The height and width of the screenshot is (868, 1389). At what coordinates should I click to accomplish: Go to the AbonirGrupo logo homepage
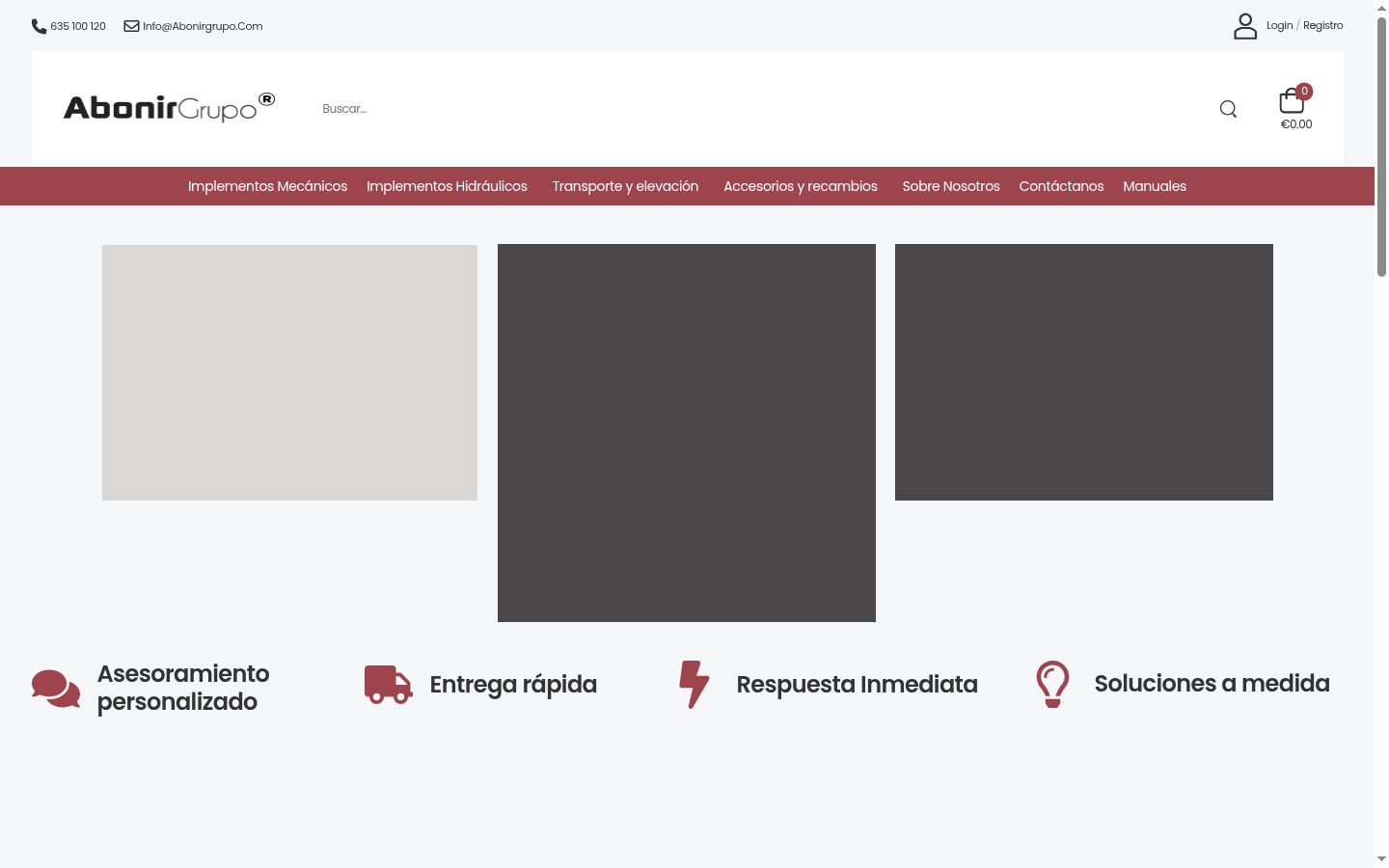pos(170,108)
